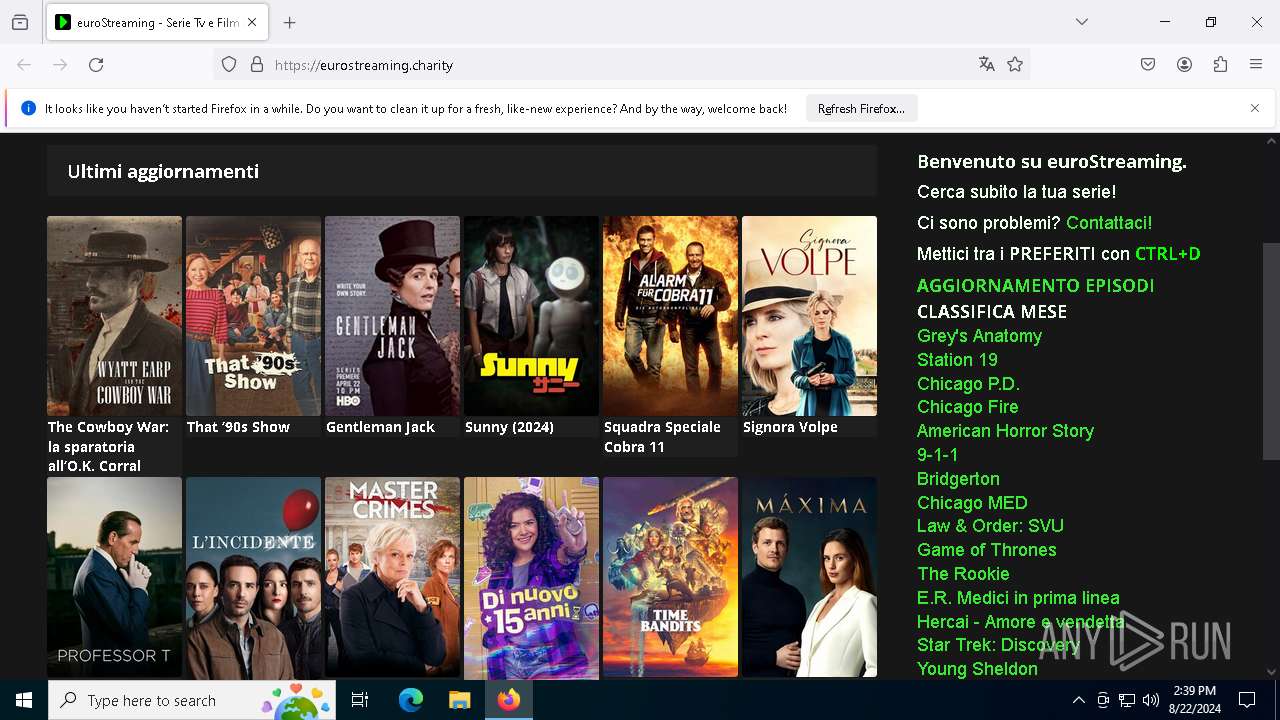
Task: Open the notification center icon
Action: click(x=1247, y=700)
